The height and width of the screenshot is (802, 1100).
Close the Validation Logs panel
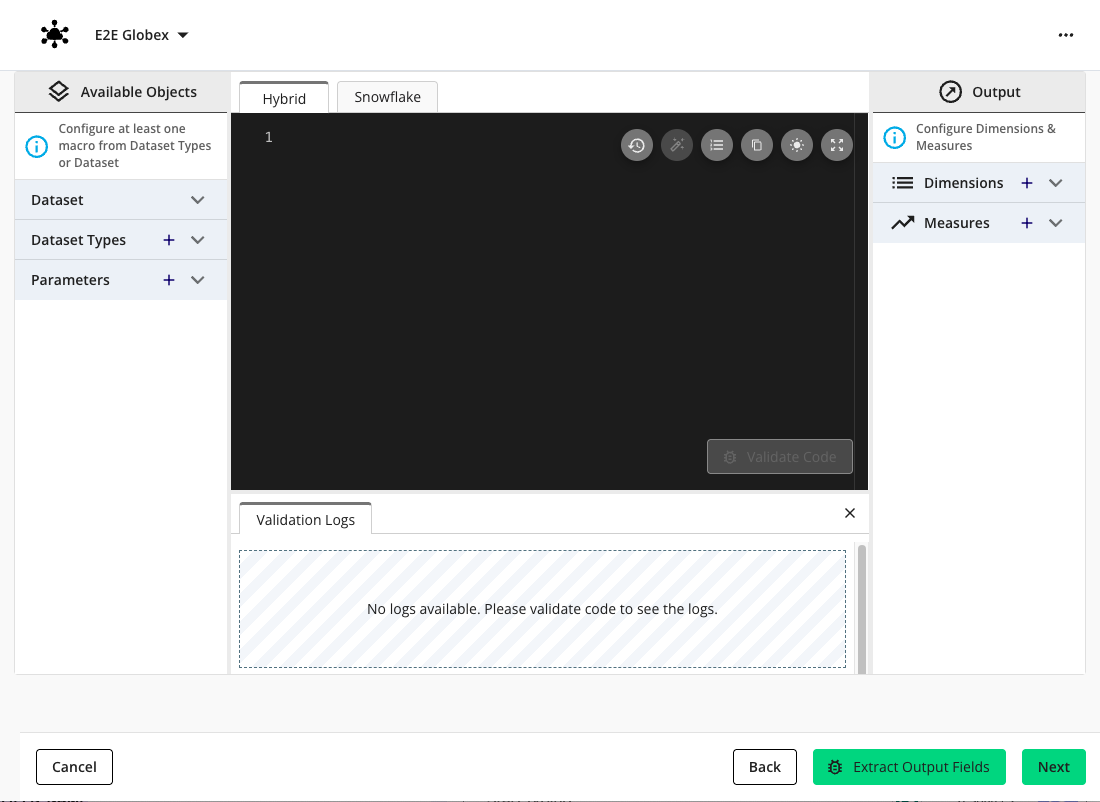tap(850, 513)
